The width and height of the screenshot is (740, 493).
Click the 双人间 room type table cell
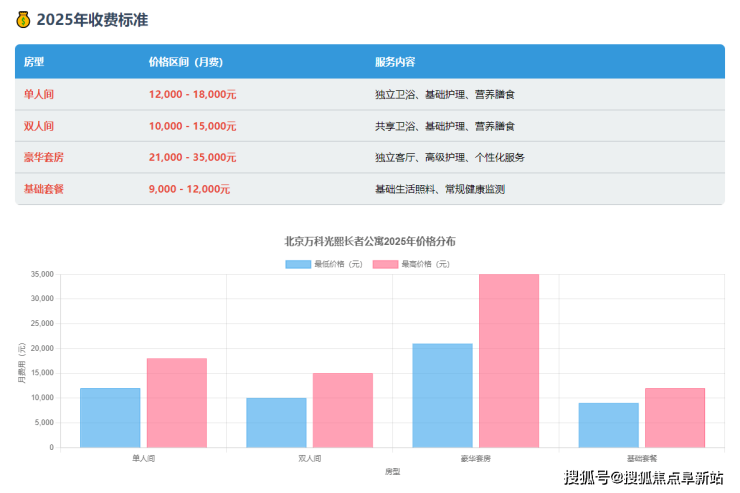click(x=38, y=126)
